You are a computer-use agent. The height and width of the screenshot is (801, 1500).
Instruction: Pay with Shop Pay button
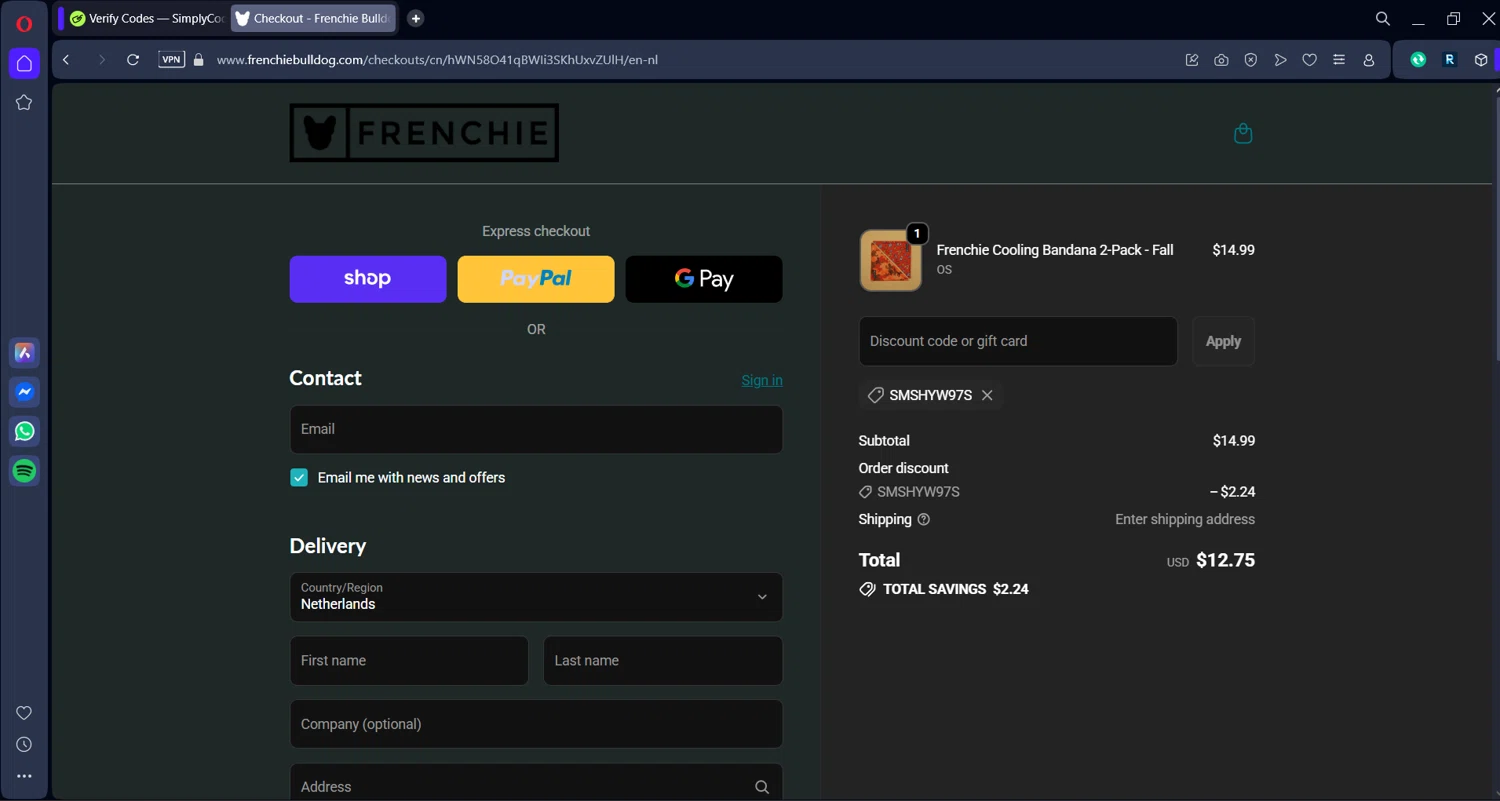[368, 279]
